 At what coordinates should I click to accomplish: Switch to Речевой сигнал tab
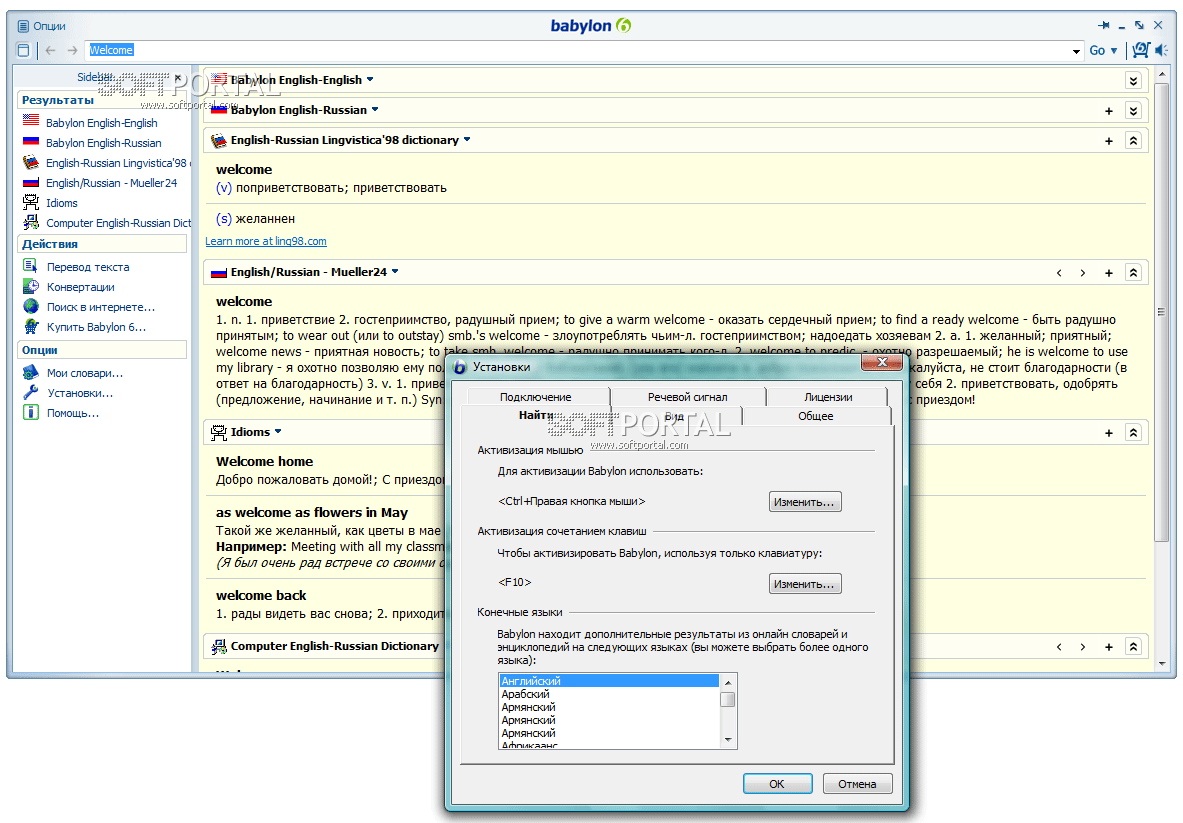[x=687, y=397]
